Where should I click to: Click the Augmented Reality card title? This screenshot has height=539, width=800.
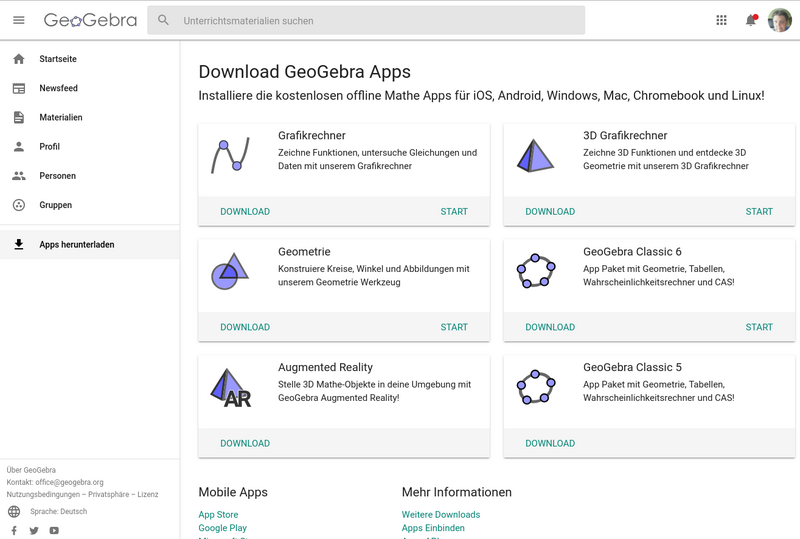tap(326, 368)
